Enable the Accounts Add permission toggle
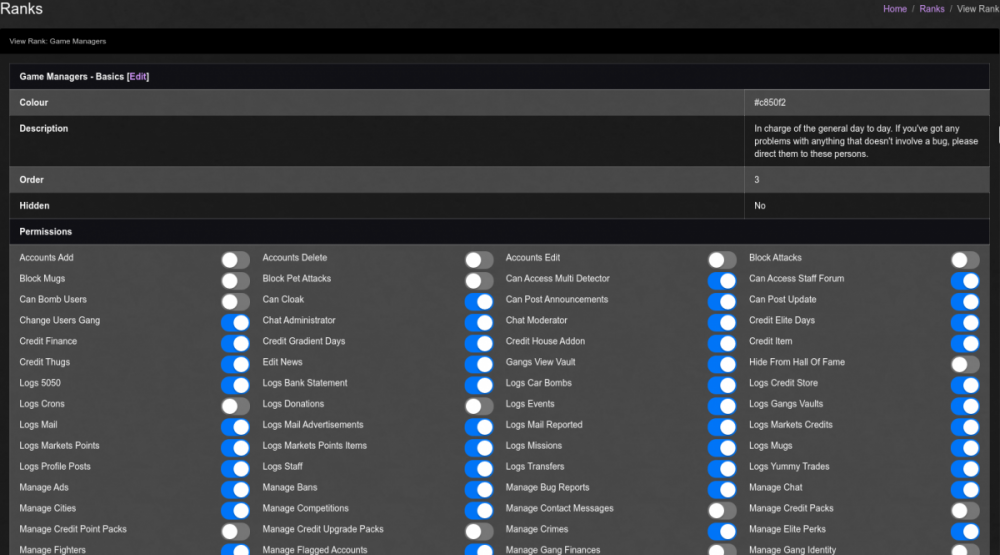The height and width of the screenshot is (555, 1000). click(x=235, y=259)
